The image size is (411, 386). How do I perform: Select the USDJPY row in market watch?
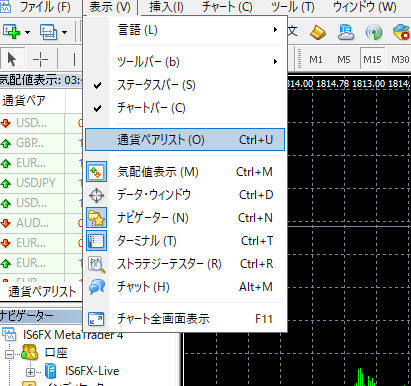[41, 183]
